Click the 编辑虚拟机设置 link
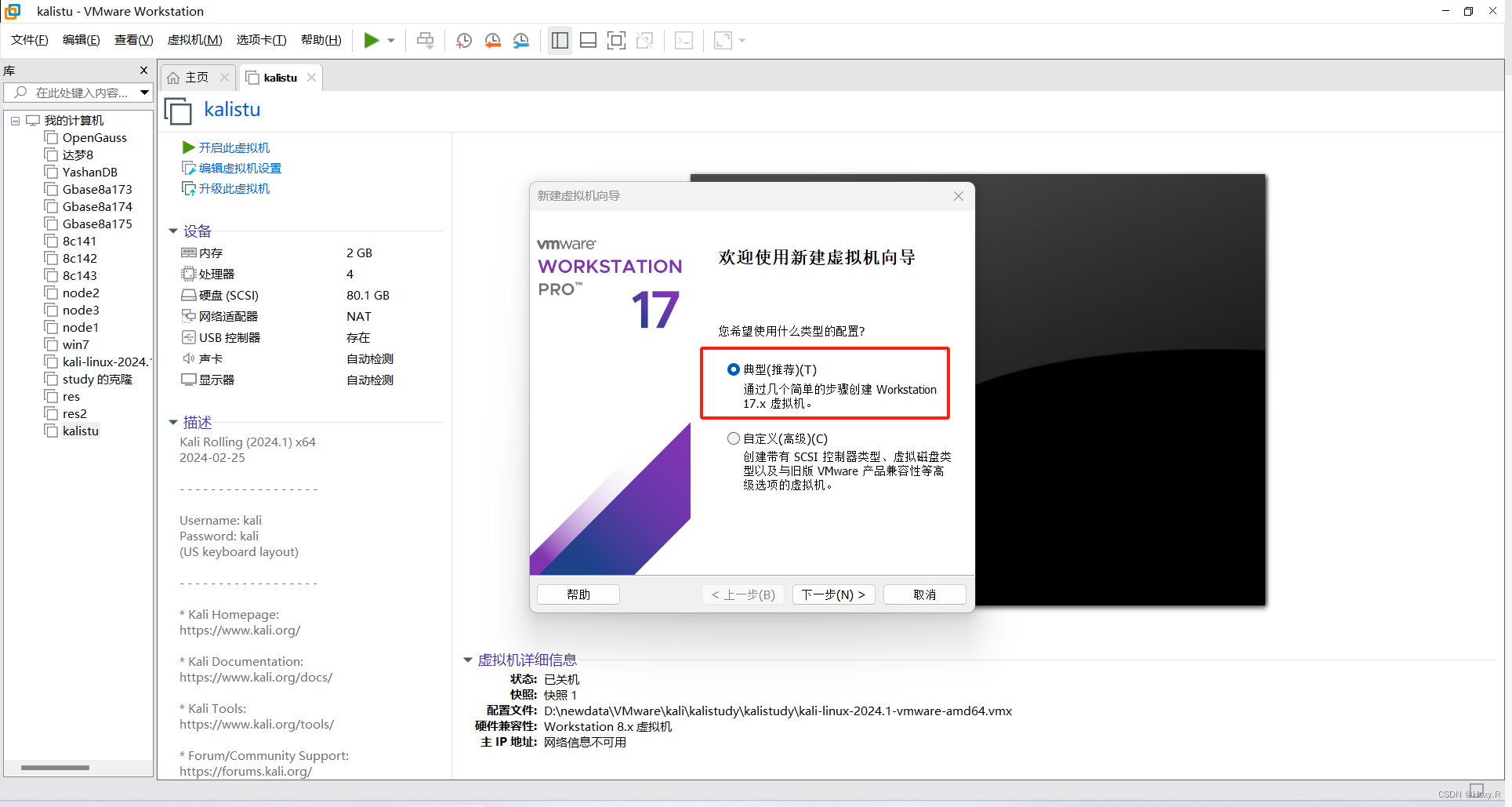 click(x=240, y=168)
